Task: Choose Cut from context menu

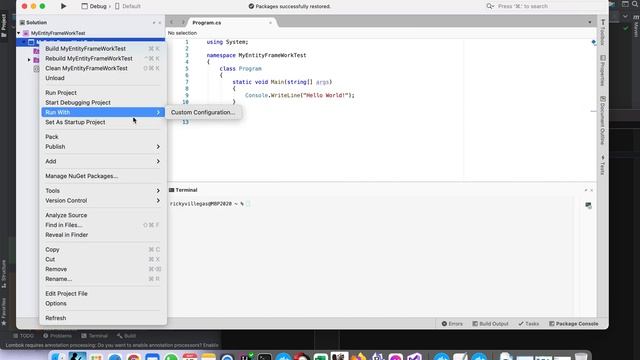Action: (x=102, y=259)
